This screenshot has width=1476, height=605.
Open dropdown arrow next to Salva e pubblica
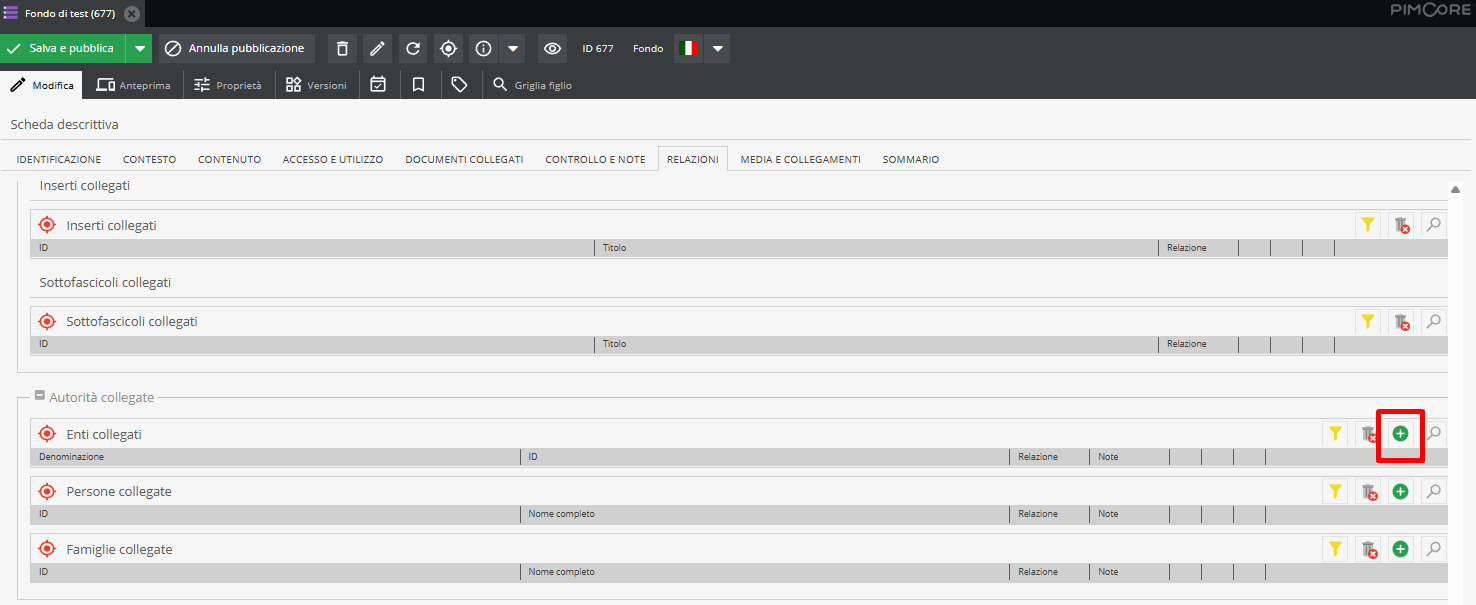(x=140, y=48)
